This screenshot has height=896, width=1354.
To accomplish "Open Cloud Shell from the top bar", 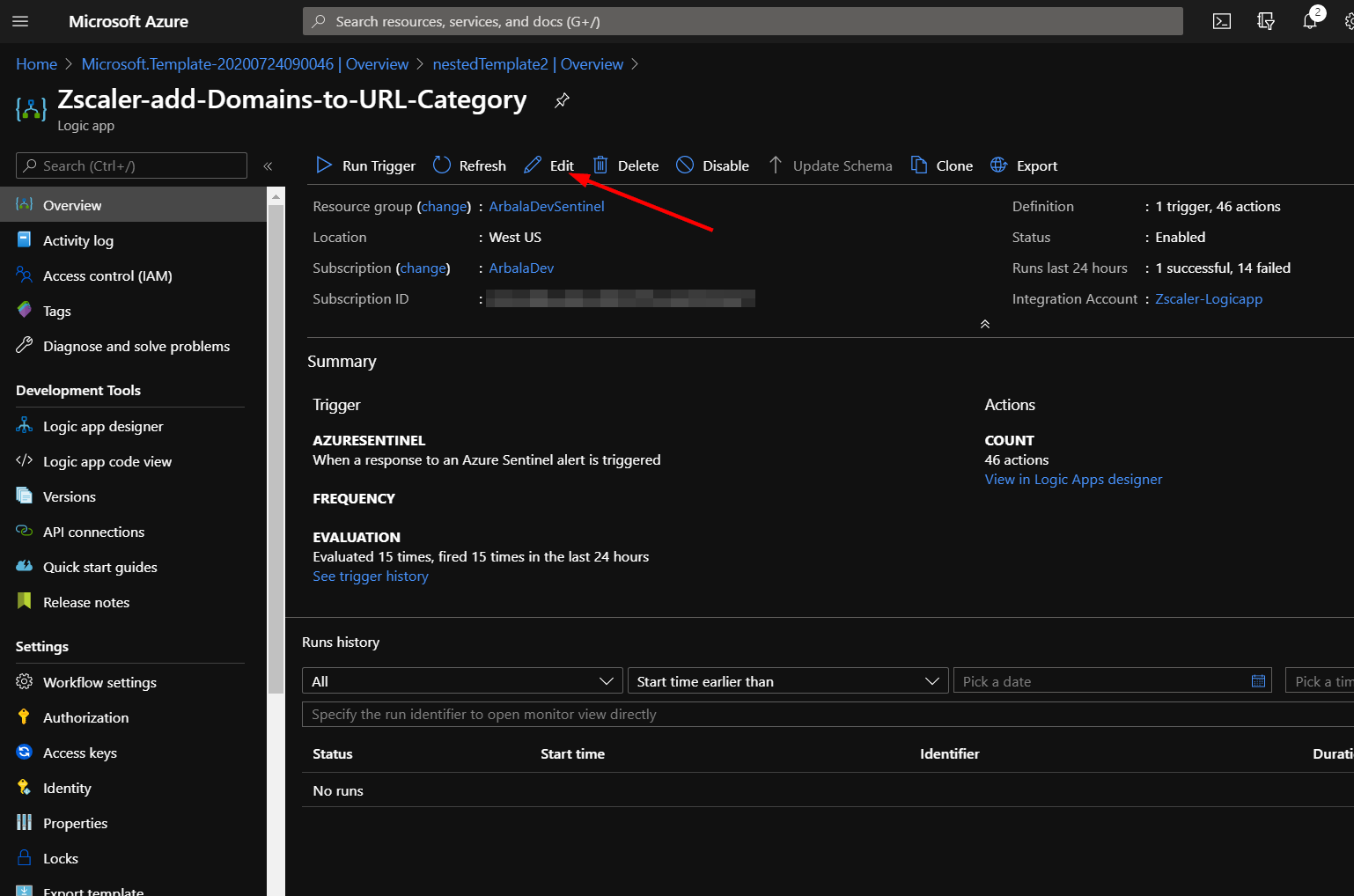I will 1222,21.
